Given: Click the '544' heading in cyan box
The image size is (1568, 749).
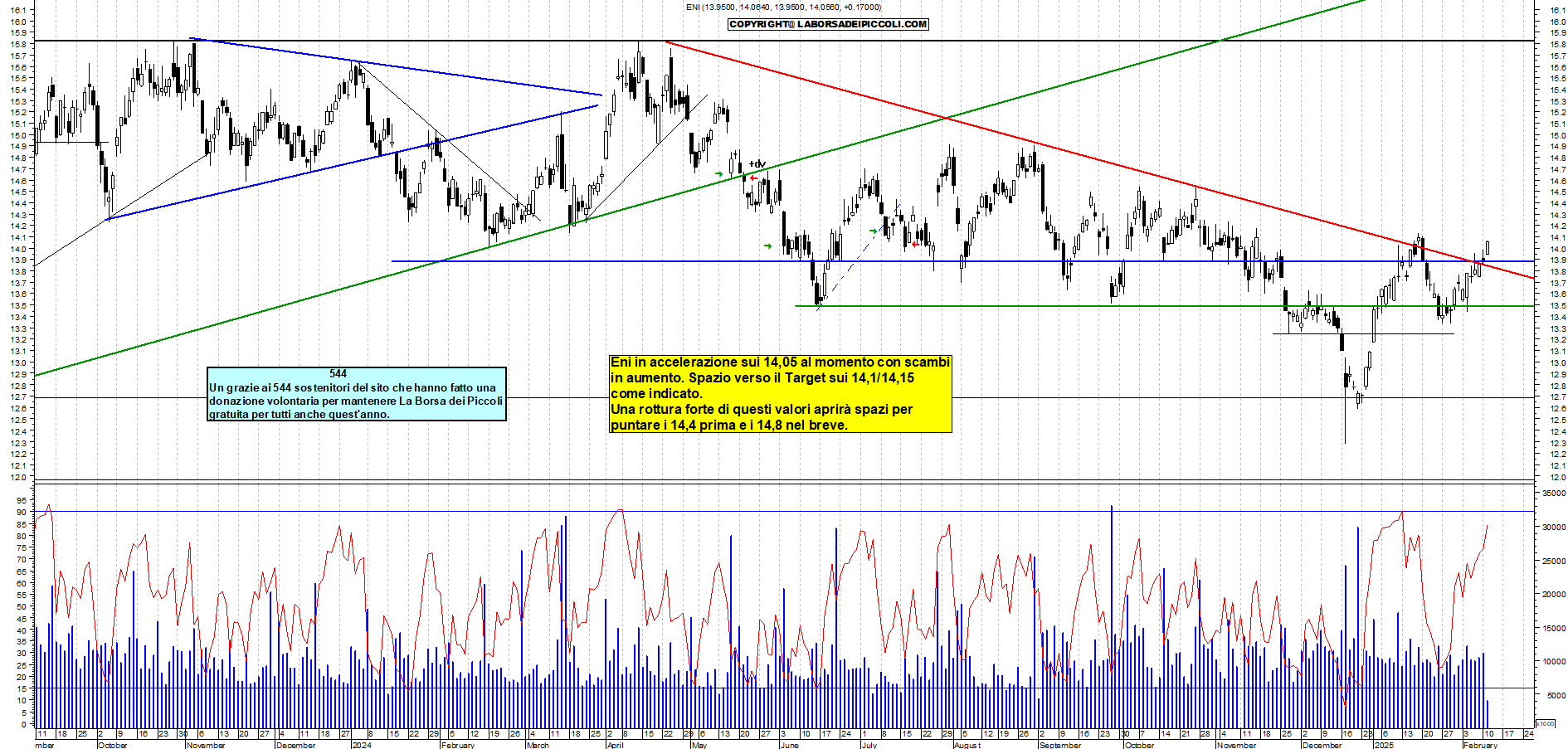Looking at the screenshot, I should click(338, 373).
